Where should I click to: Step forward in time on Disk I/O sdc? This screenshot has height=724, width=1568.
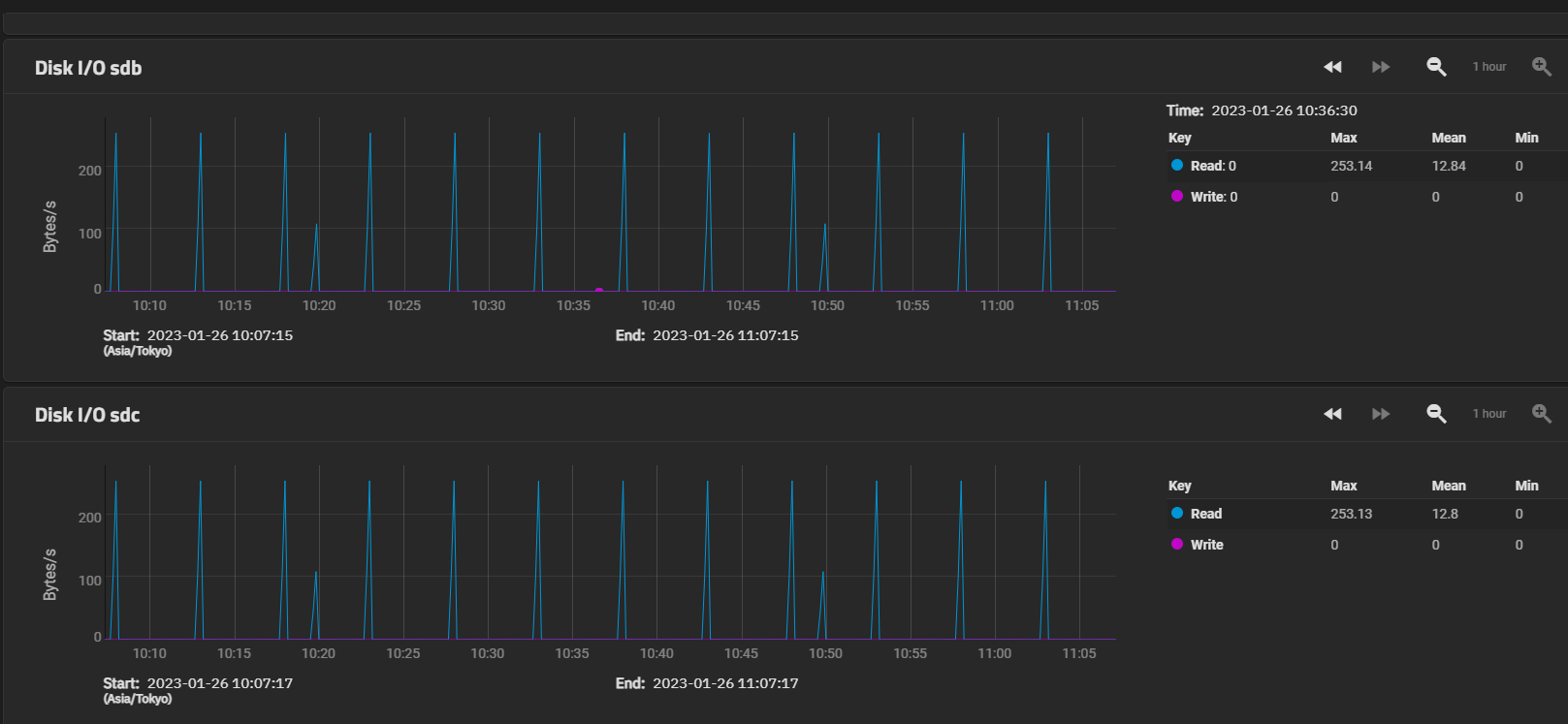[x=1381, y=414]
